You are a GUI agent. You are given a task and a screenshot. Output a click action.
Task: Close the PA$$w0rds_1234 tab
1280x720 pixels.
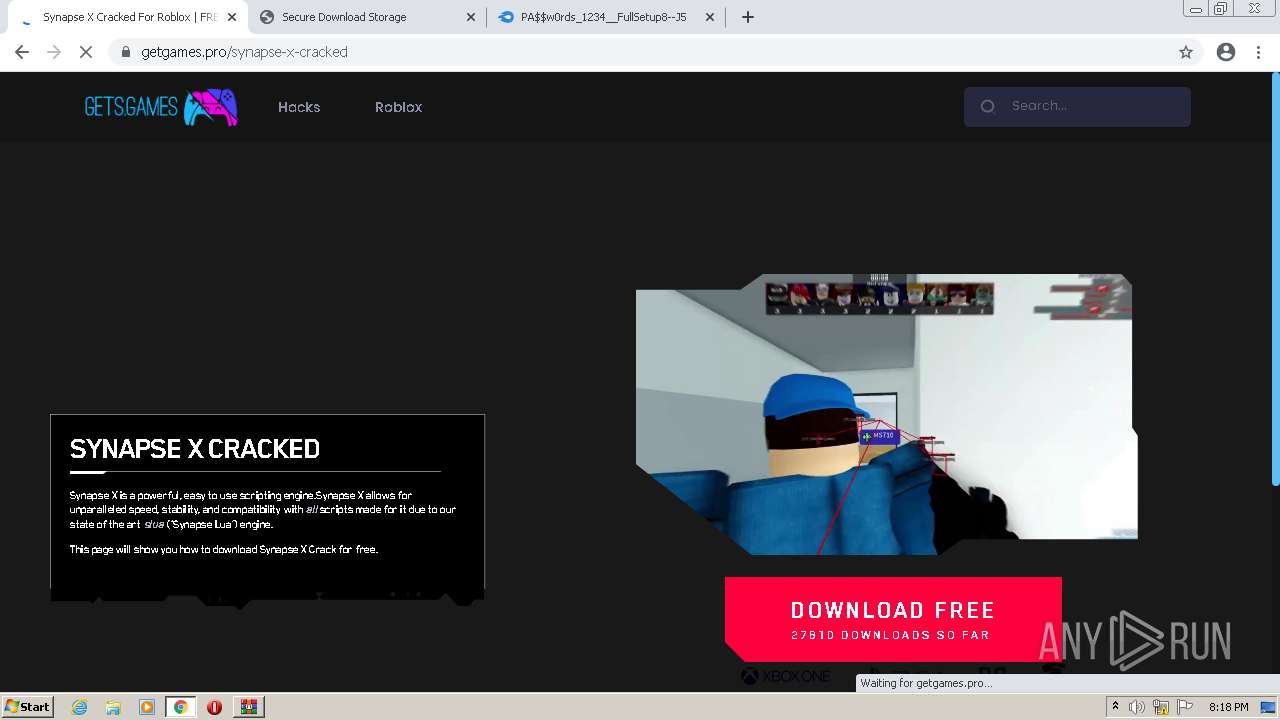711,17
